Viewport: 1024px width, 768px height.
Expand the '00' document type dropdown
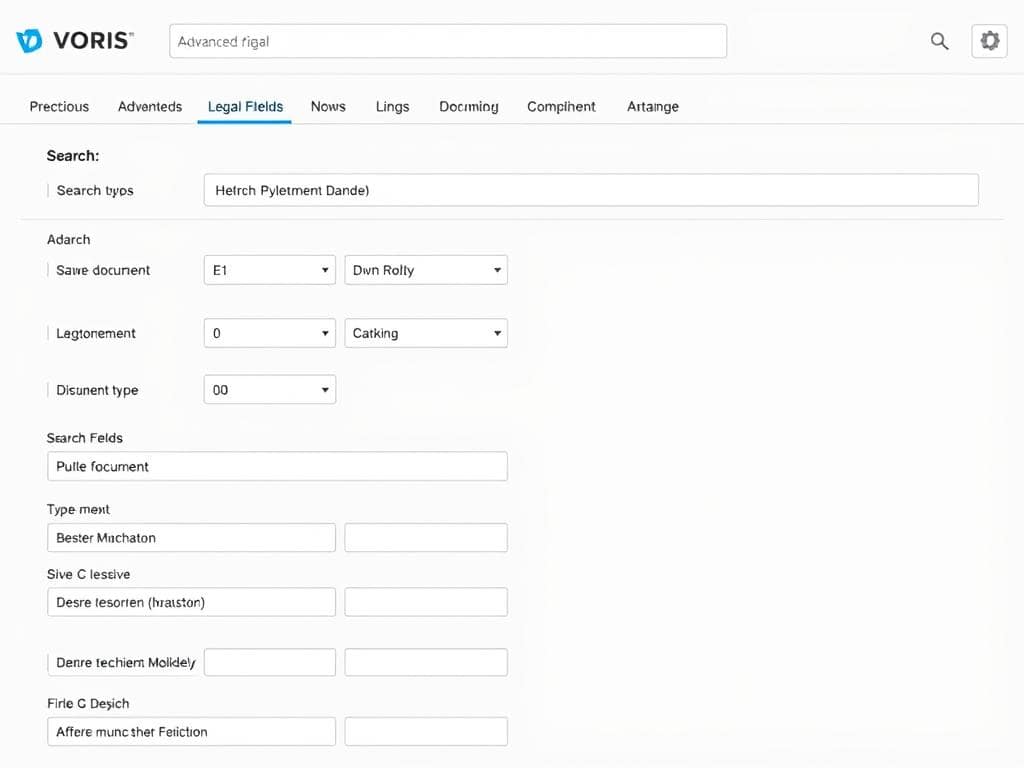pos(269,389)
